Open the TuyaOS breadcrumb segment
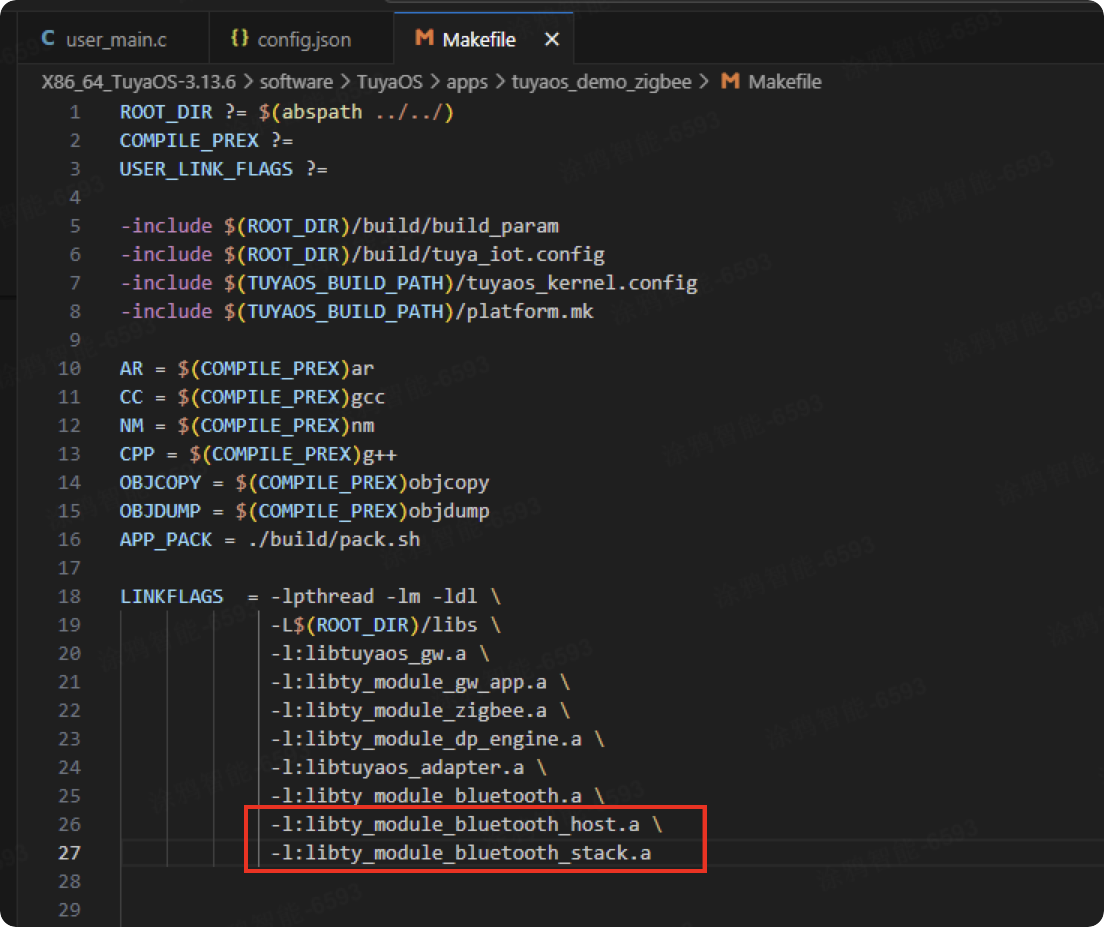1104x927 pixels. tap(389, 82)
